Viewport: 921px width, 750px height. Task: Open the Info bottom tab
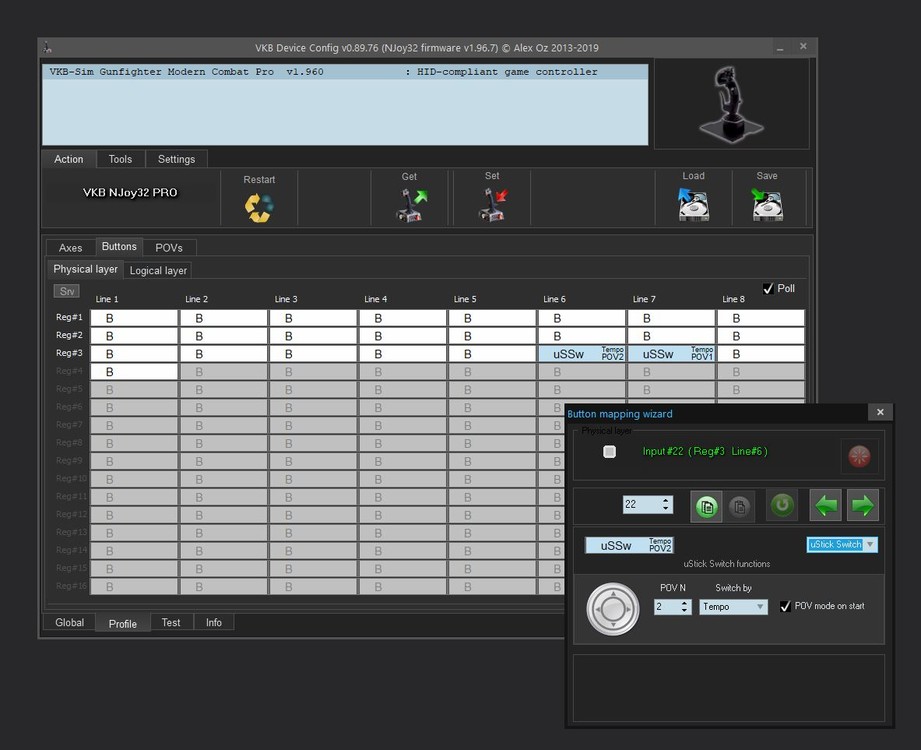click(214, 623)
